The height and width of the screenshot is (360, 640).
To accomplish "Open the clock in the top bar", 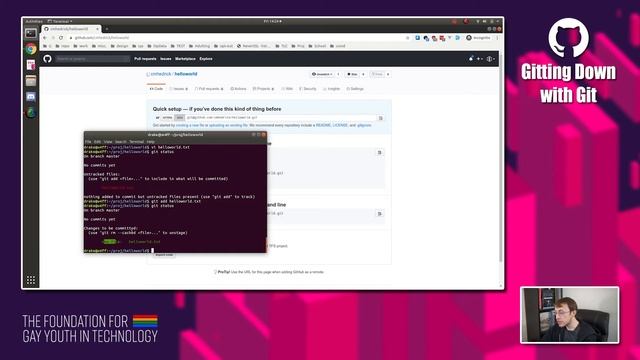I will coord(272,21).
